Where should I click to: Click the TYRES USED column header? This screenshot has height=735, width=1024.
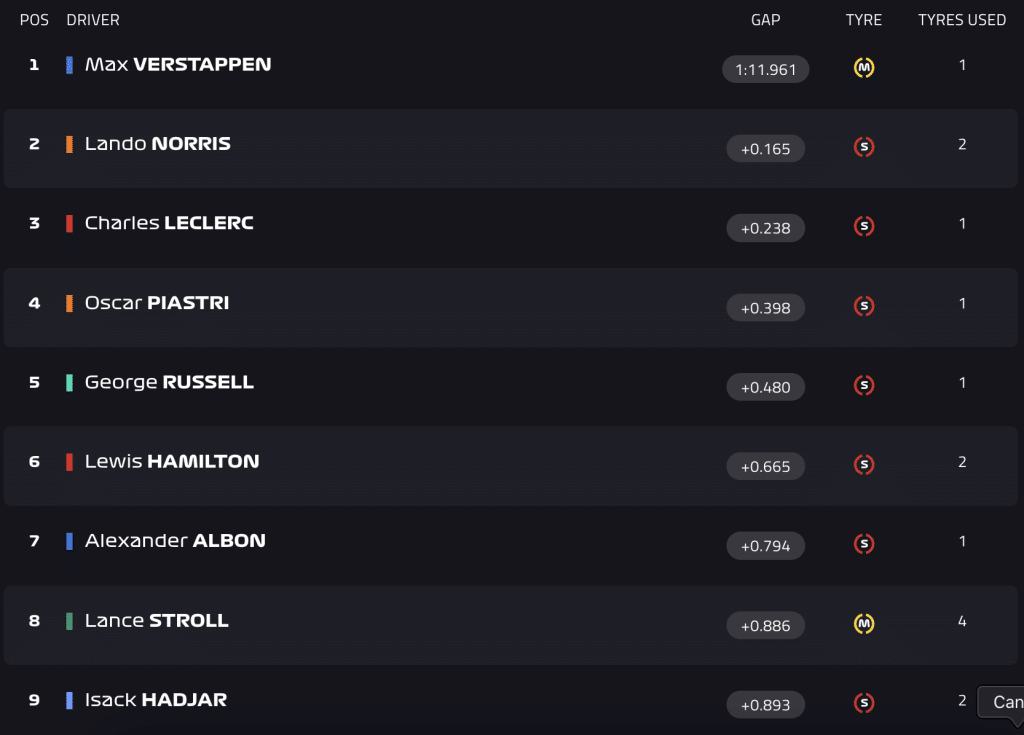pos(961,20)
